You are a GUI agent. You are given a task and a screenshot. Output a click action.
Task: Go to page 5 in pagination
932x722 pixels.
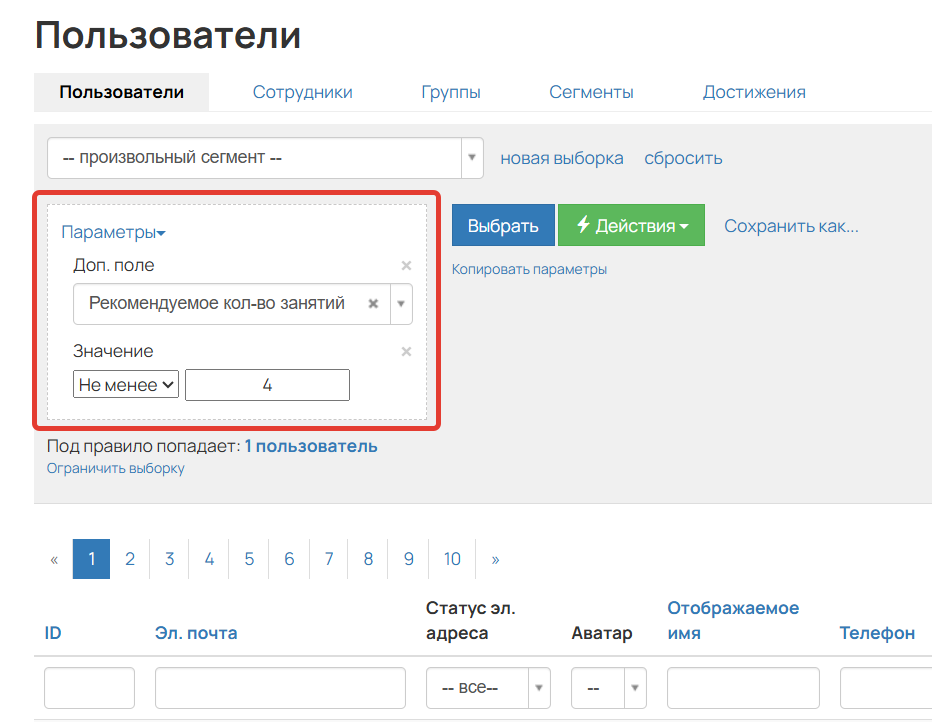[x=248, y=558]
